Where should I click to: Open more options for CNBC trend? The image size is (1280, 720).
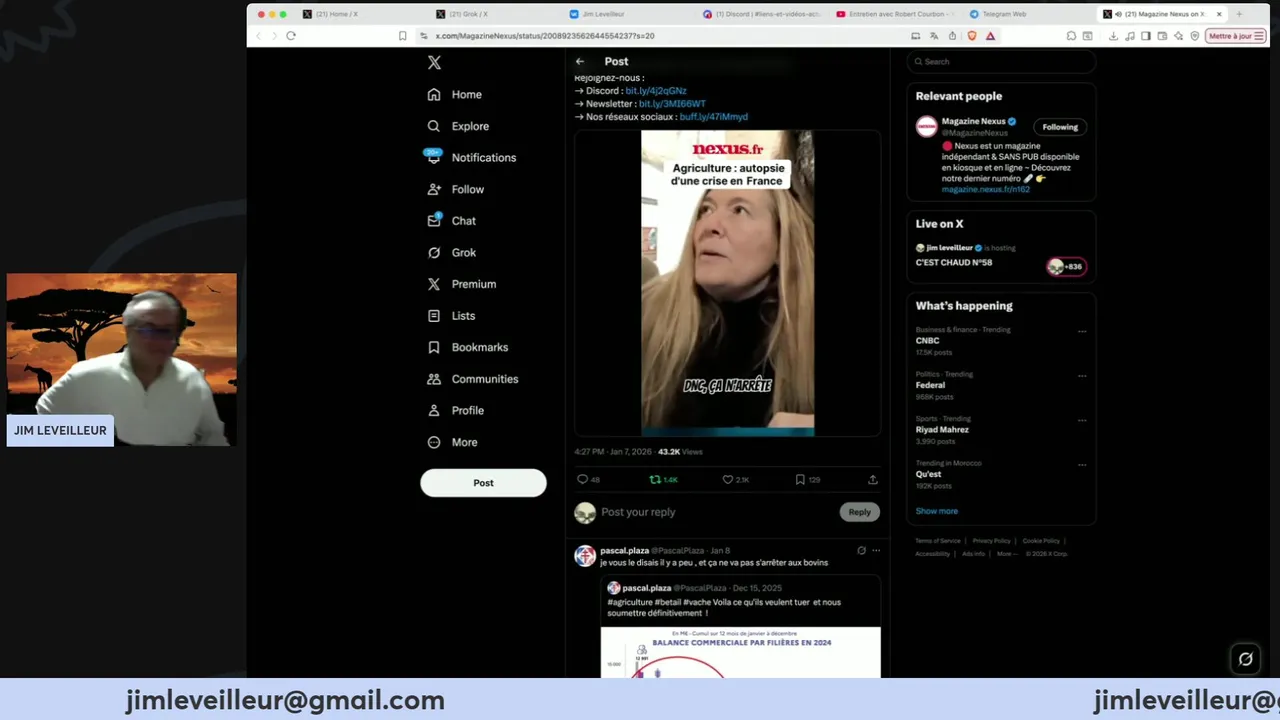1082,331
